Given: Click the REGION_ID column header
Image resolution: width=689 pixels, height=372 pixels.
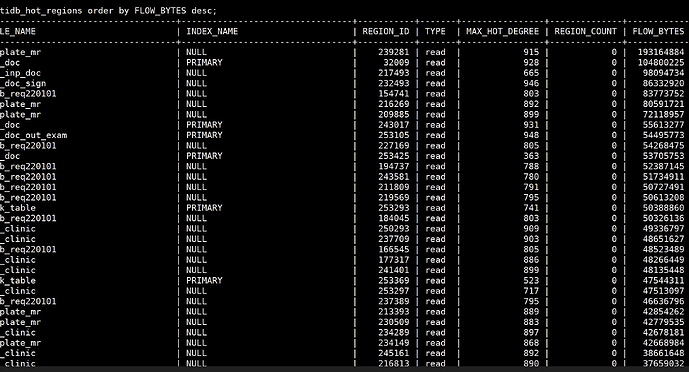Looking at the screenshot, I should click(x=386, y=32).
